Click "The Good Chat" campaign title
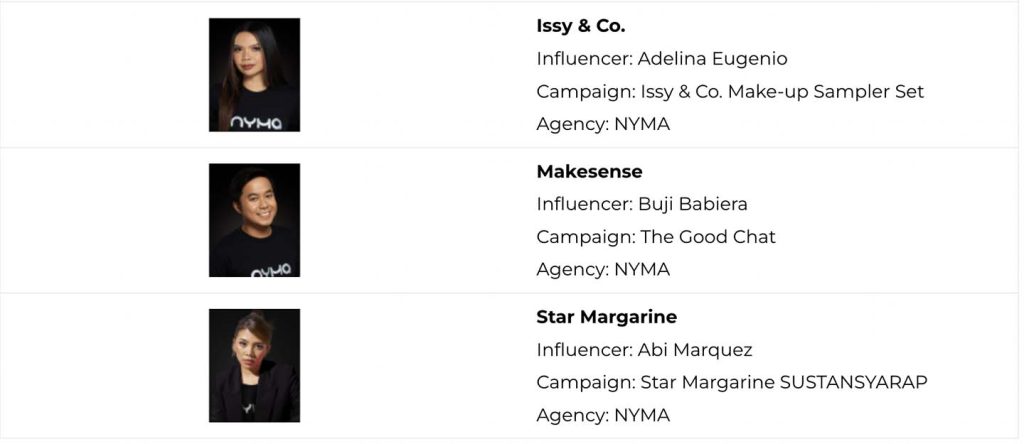This screenshot has height=444, width=1024. click(x=706, y=237)
